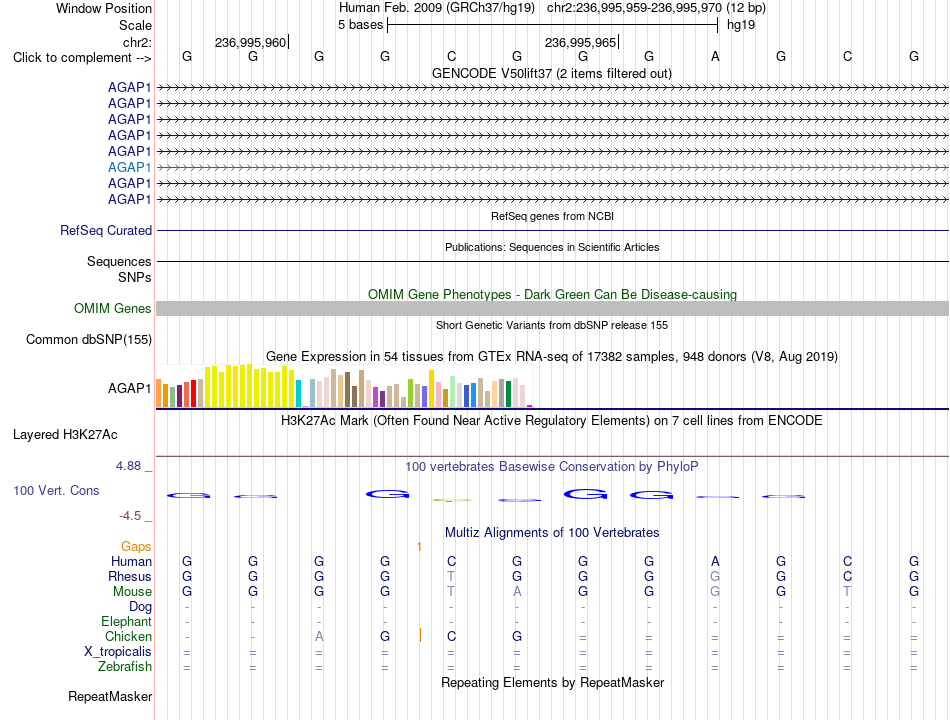Open 'Short Genetic Variants from dbSNP release 155' title
Viewport: 950px width, 720px height.
552,325
